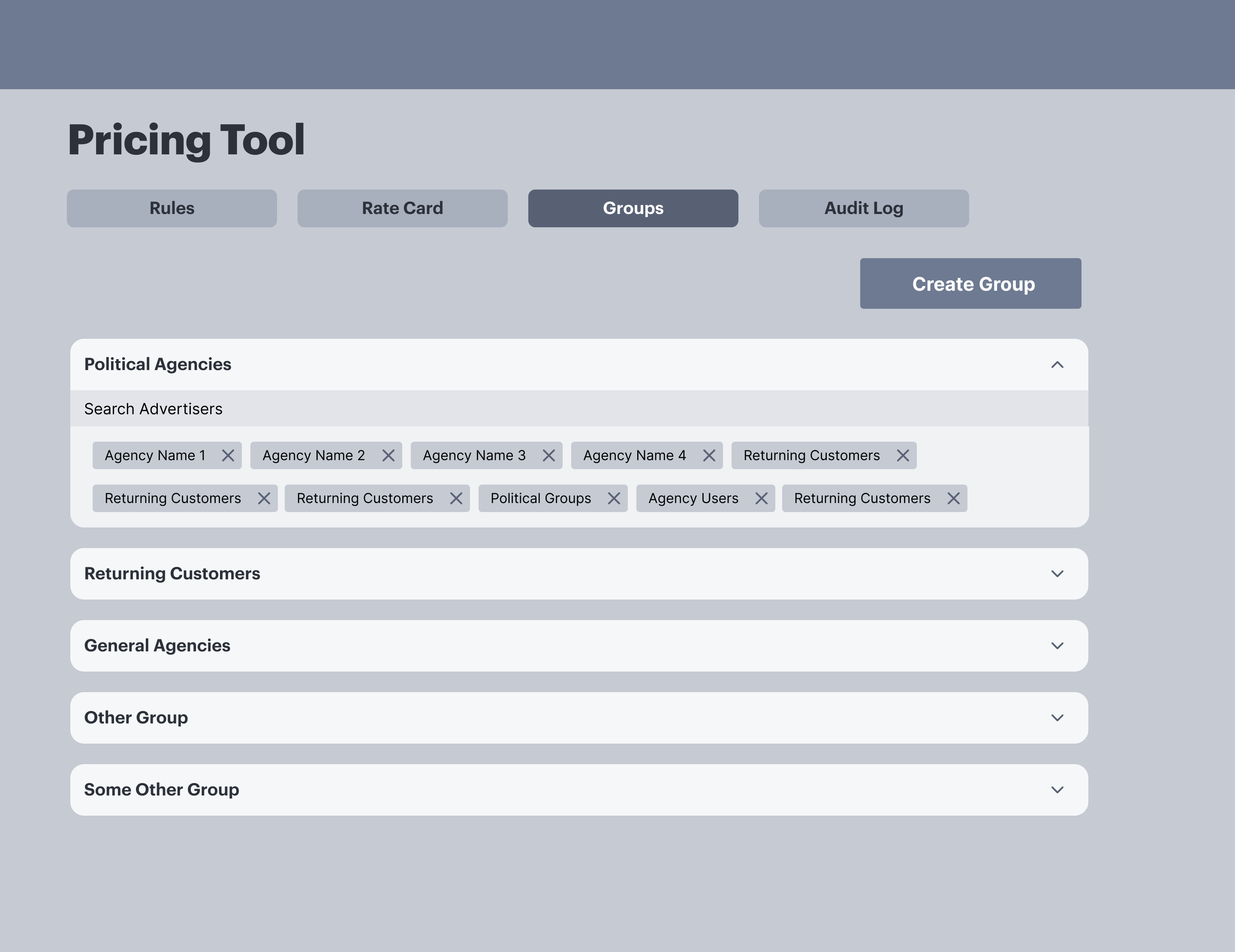Remove the Agency Name 3 chip

coord(548,455)
